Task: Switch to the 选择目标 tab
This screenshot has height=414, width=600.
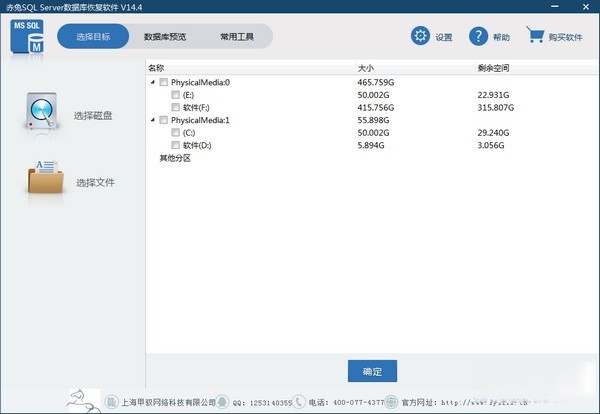Action: point(93,36)
